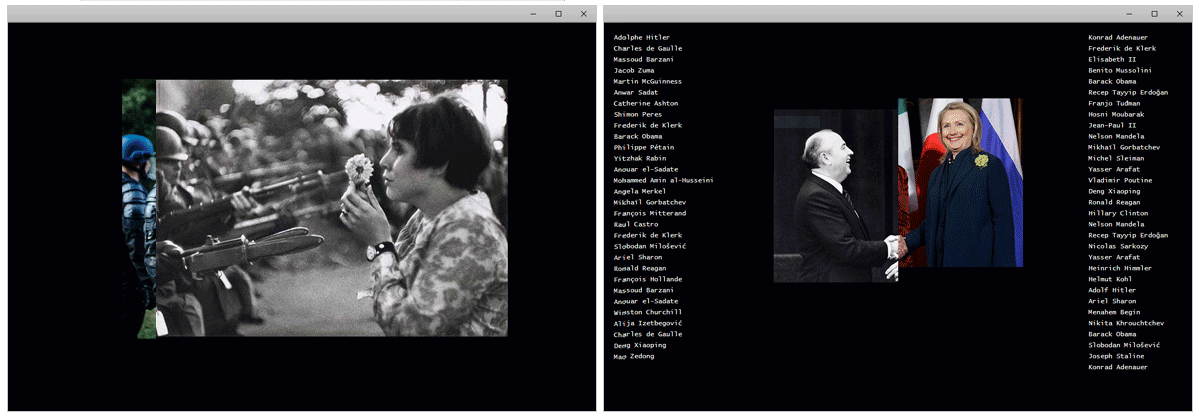The image size is (1200, 420).
Task: Click the name Benito Mussolini
Action: click(x=1120, y=70)
